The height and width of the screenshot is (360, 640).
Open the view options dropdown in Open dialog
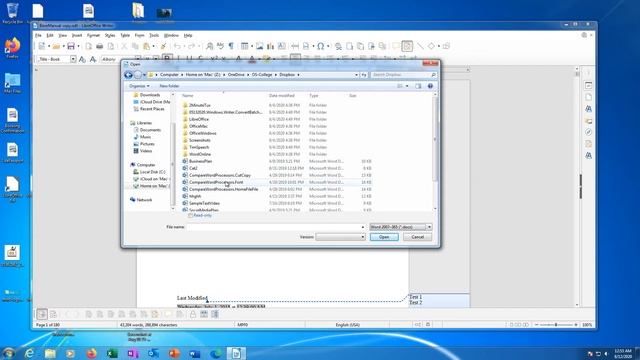[x=407, y=86]
